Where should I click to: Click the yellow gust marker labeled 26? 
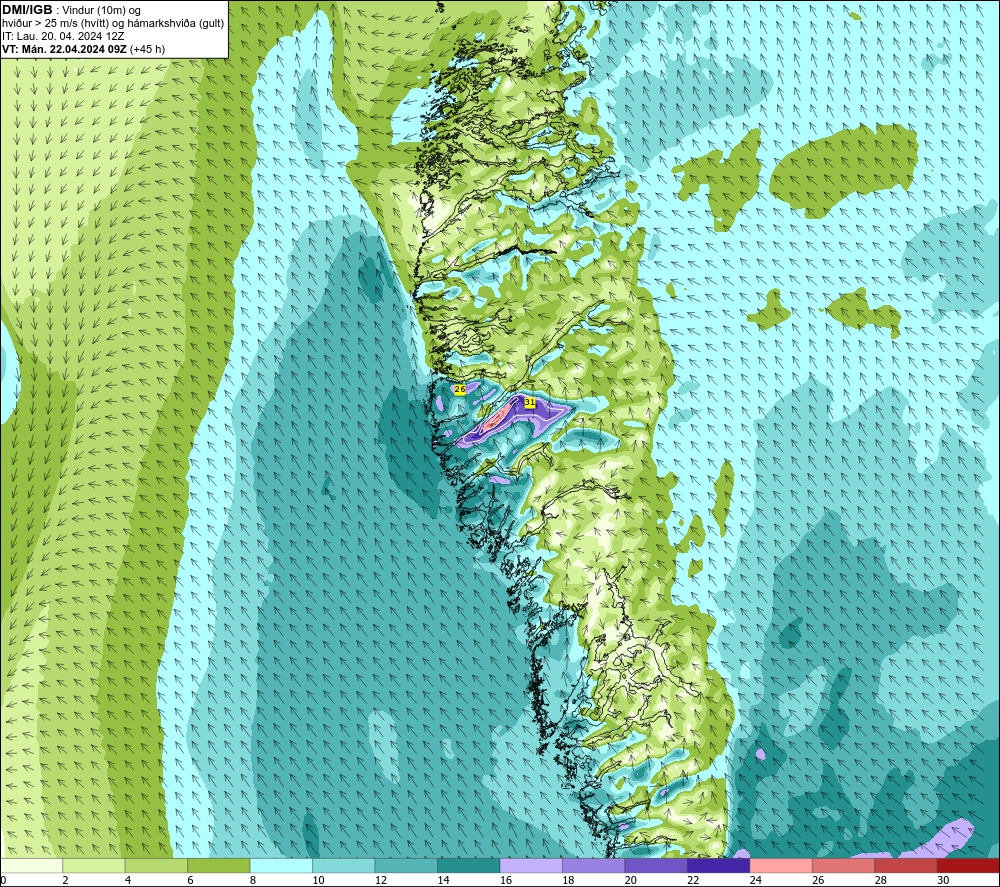point(459,389)
